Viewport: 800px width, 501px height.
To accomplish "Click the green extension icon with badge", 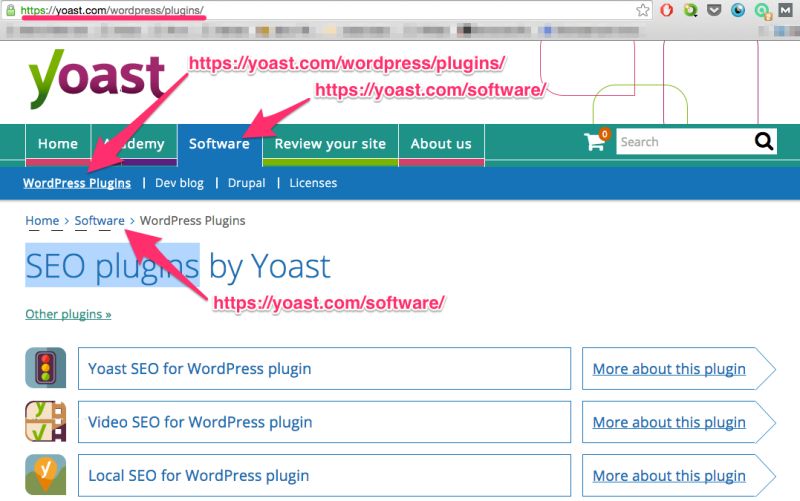I will pos(762,11).
